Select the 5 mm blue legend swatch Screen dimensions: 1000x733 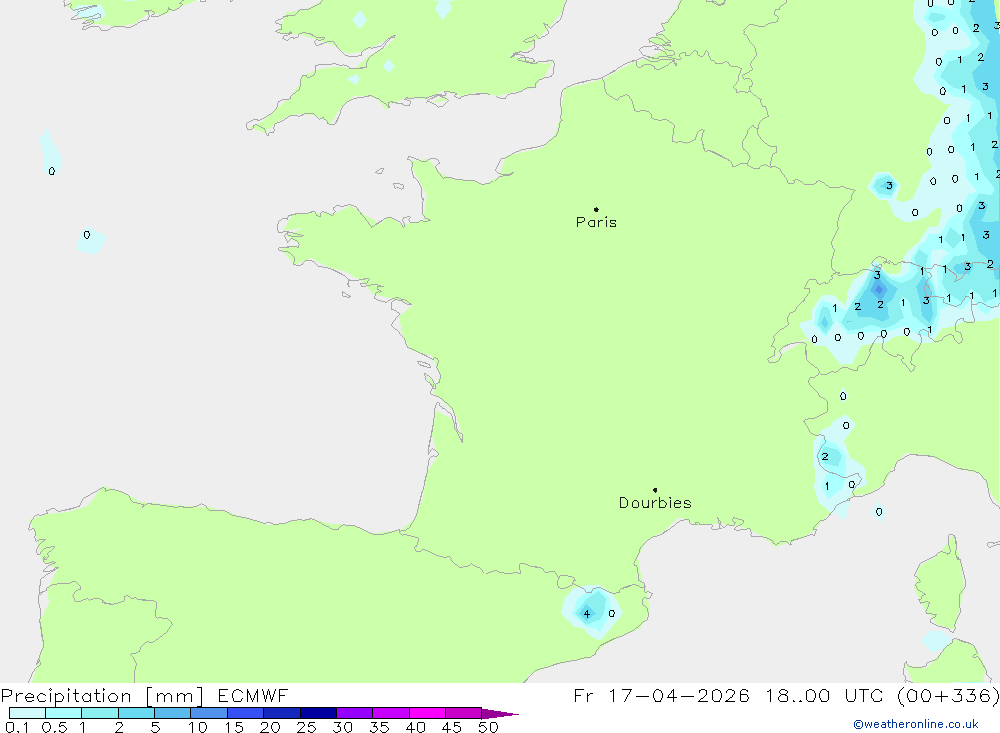(x=172, y=713)
